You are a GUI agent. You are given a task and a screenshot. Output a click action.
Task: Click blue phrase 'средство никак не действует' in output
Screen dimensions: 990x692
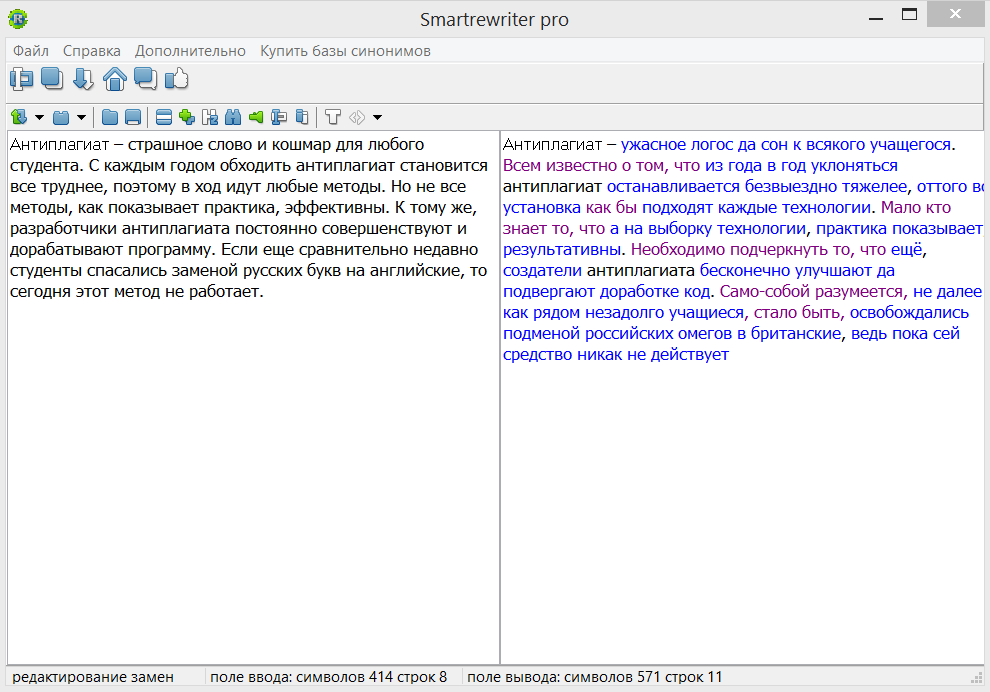(x=616, y=355)
